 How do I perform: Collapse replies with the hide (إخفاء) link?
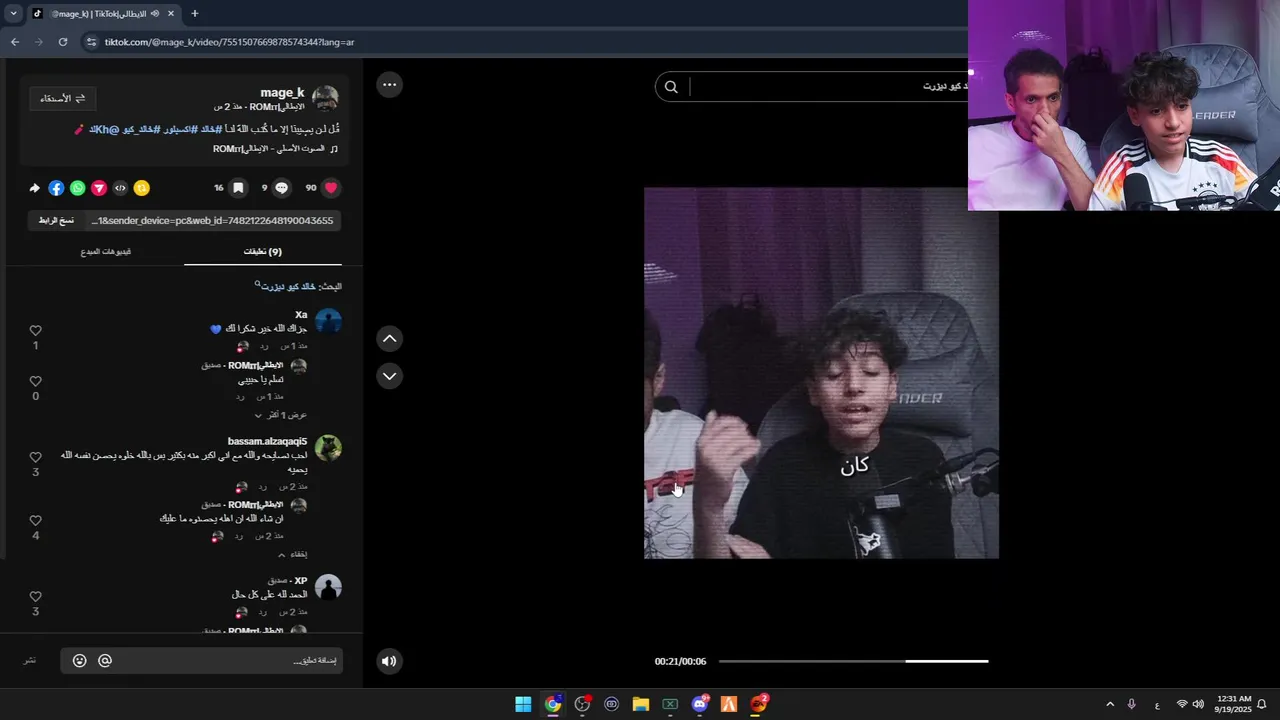pos(293,554)
